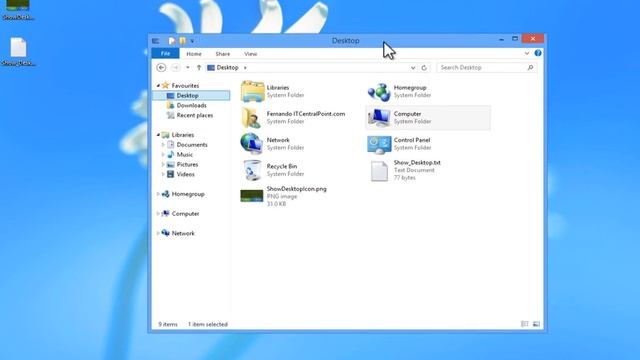Go up one folder level
The image size is (640, 360).
click(x=199, y=67)
